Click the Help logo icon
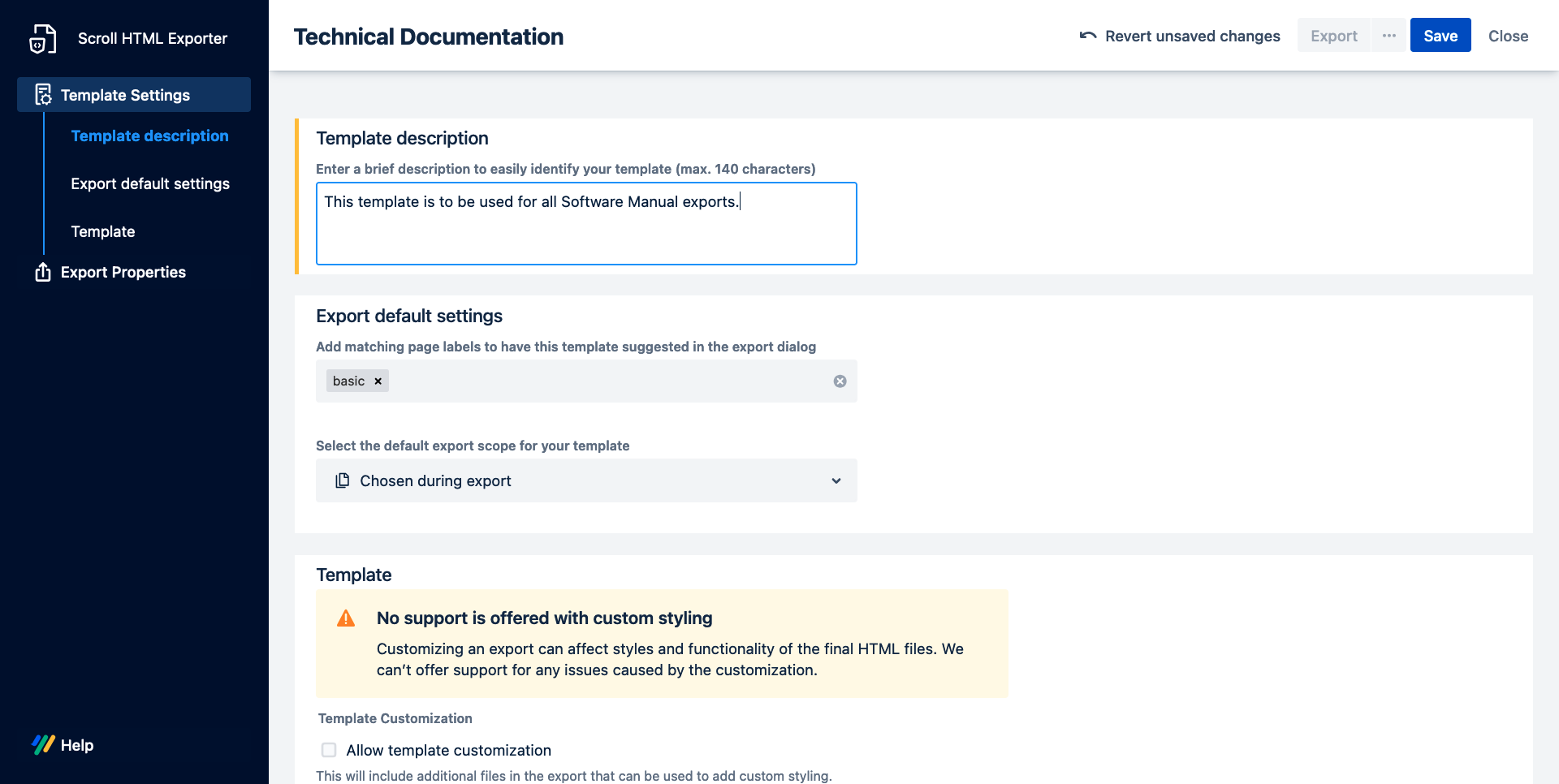This screenshot has width=1559, height=784. click(x=43, y=744)
